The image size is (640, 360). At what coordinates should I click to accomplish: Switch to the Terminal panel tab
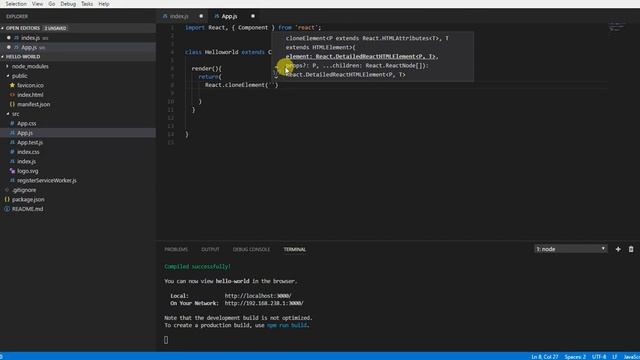295,249
